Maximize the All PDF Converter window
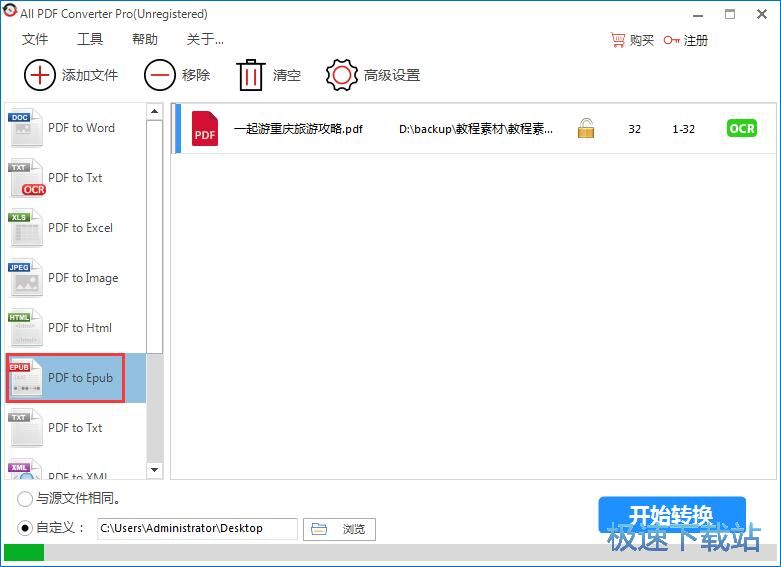 (730, 14)
